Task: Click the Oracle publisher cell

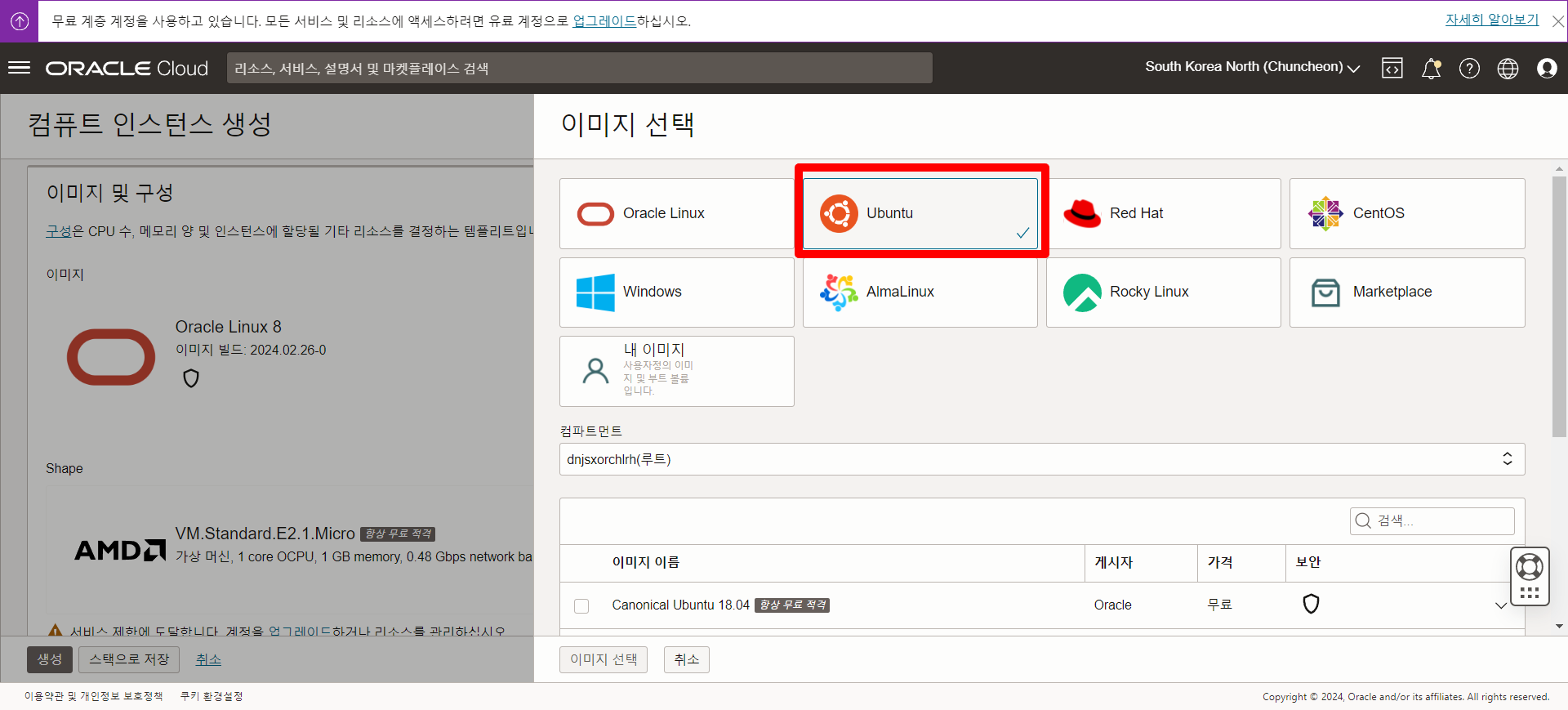Action: (1112, 605)
